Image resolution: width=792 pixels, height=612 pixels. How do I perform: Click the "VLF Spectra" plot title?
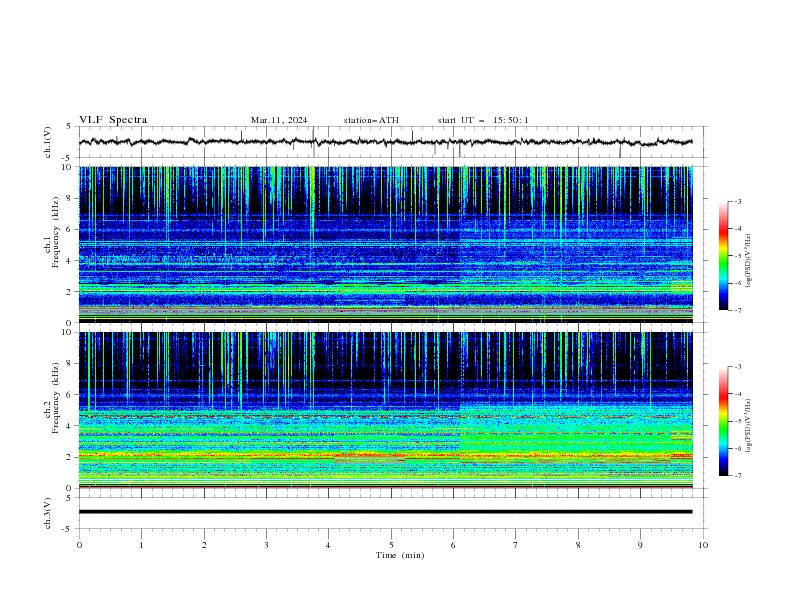click(113, 120)
